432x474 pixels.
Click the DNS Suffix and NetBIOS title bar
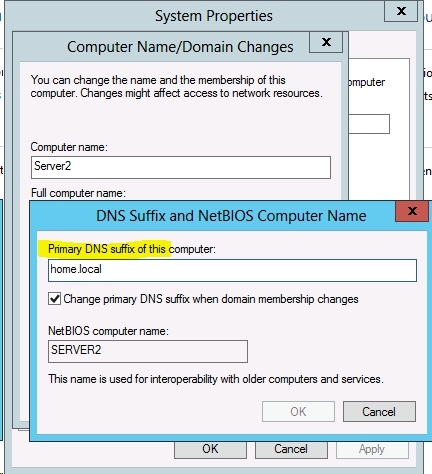point(213,216)
